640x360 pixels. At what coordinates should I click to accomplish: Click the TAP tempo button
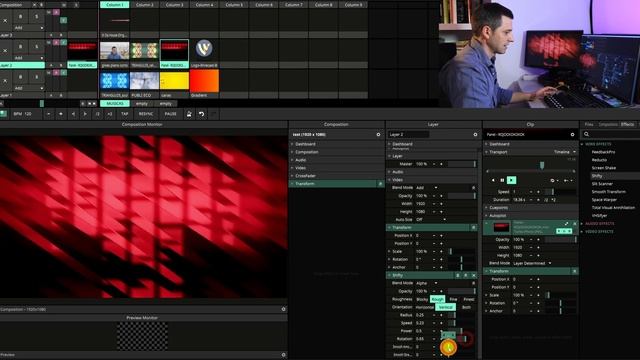[x=124, y=114]
